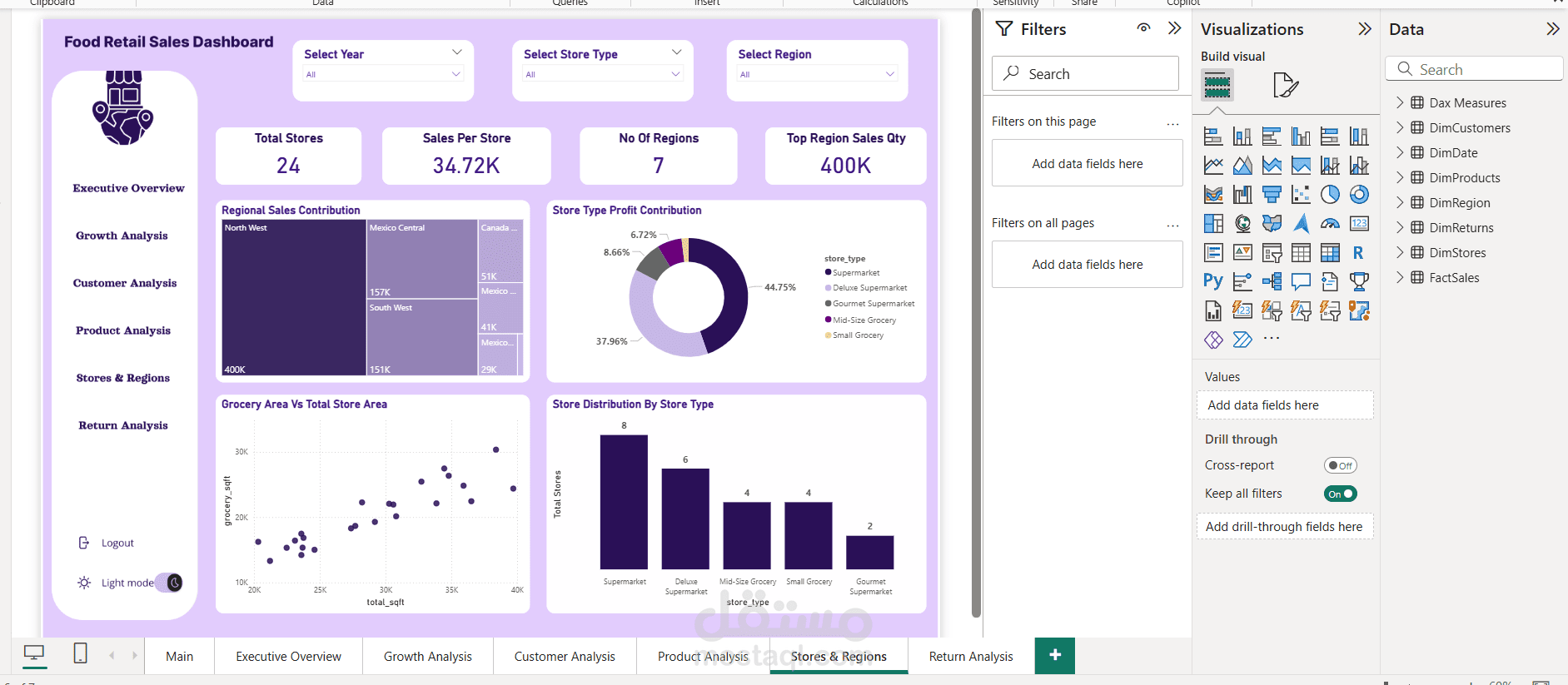Image resolution: width=1568 pixels, height=685 pixels.
Task: Select the Power Automate visual
Action: 1242,340
